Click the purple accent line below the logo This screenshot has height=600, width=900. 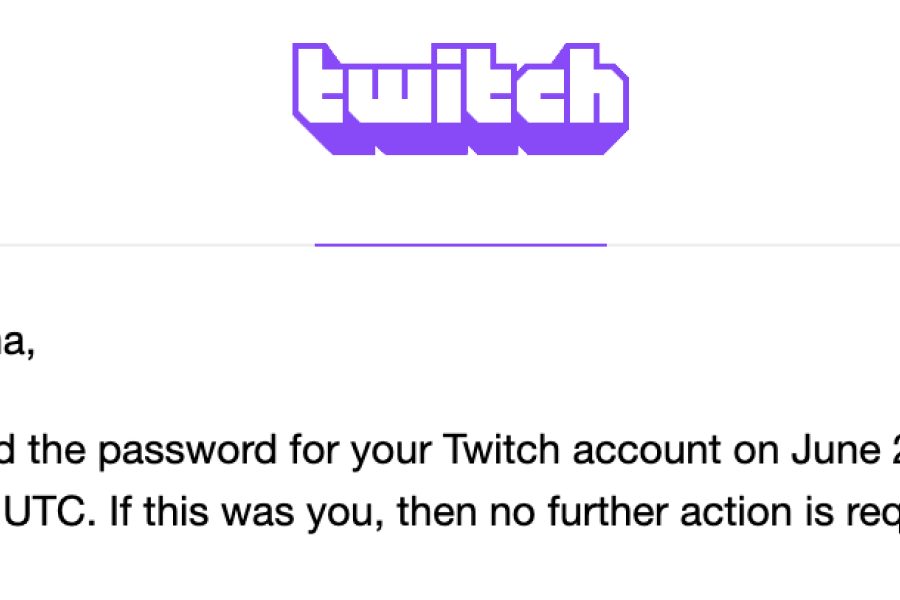point(461,244)
